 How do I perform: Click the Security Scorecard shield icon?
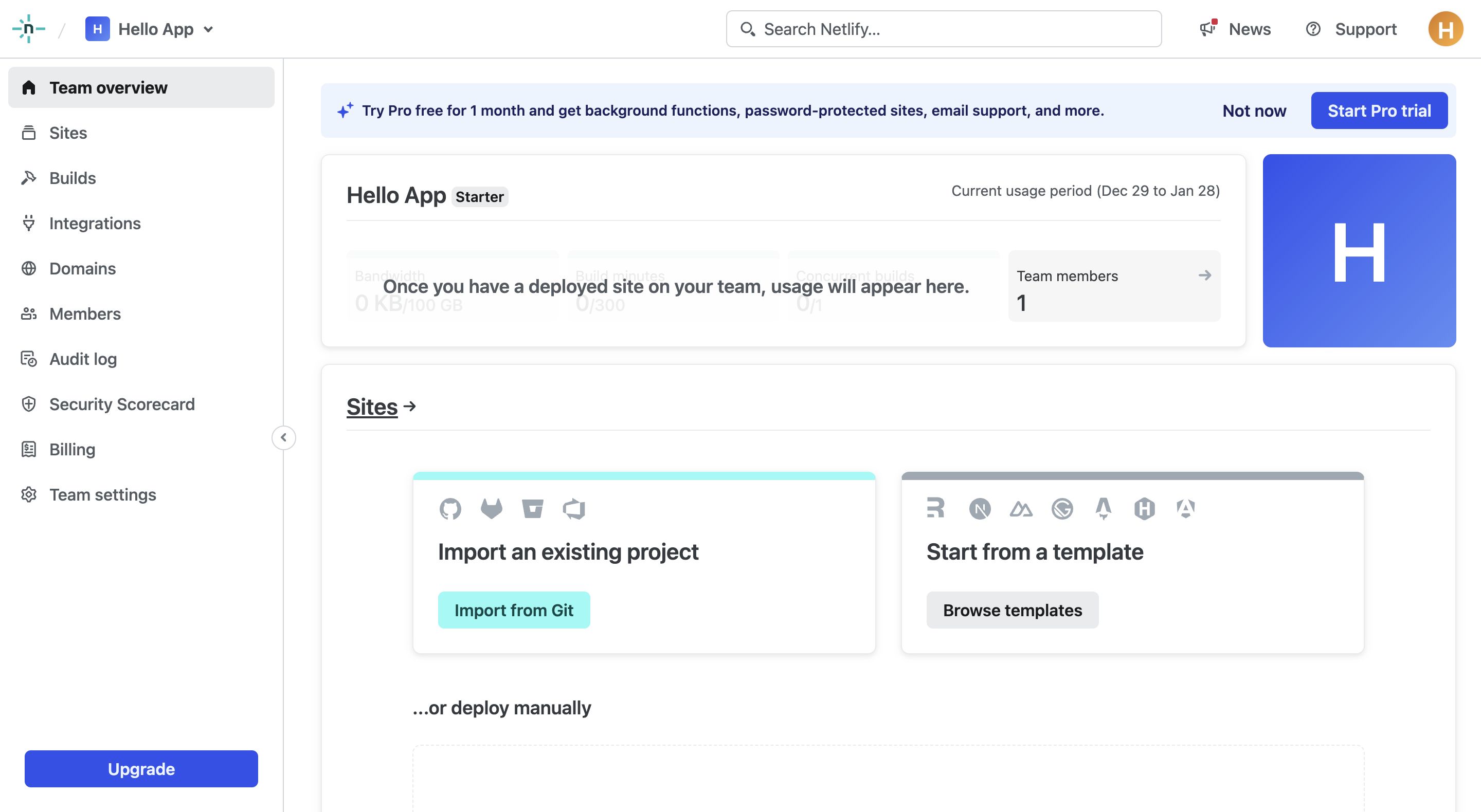[29, 404]
